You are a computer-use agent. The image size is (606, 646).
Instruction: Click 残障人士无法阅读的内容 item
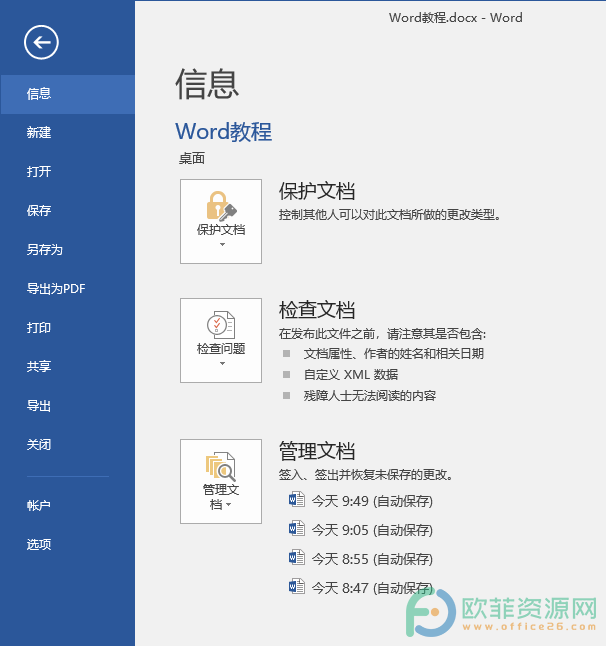pos(370,396)
